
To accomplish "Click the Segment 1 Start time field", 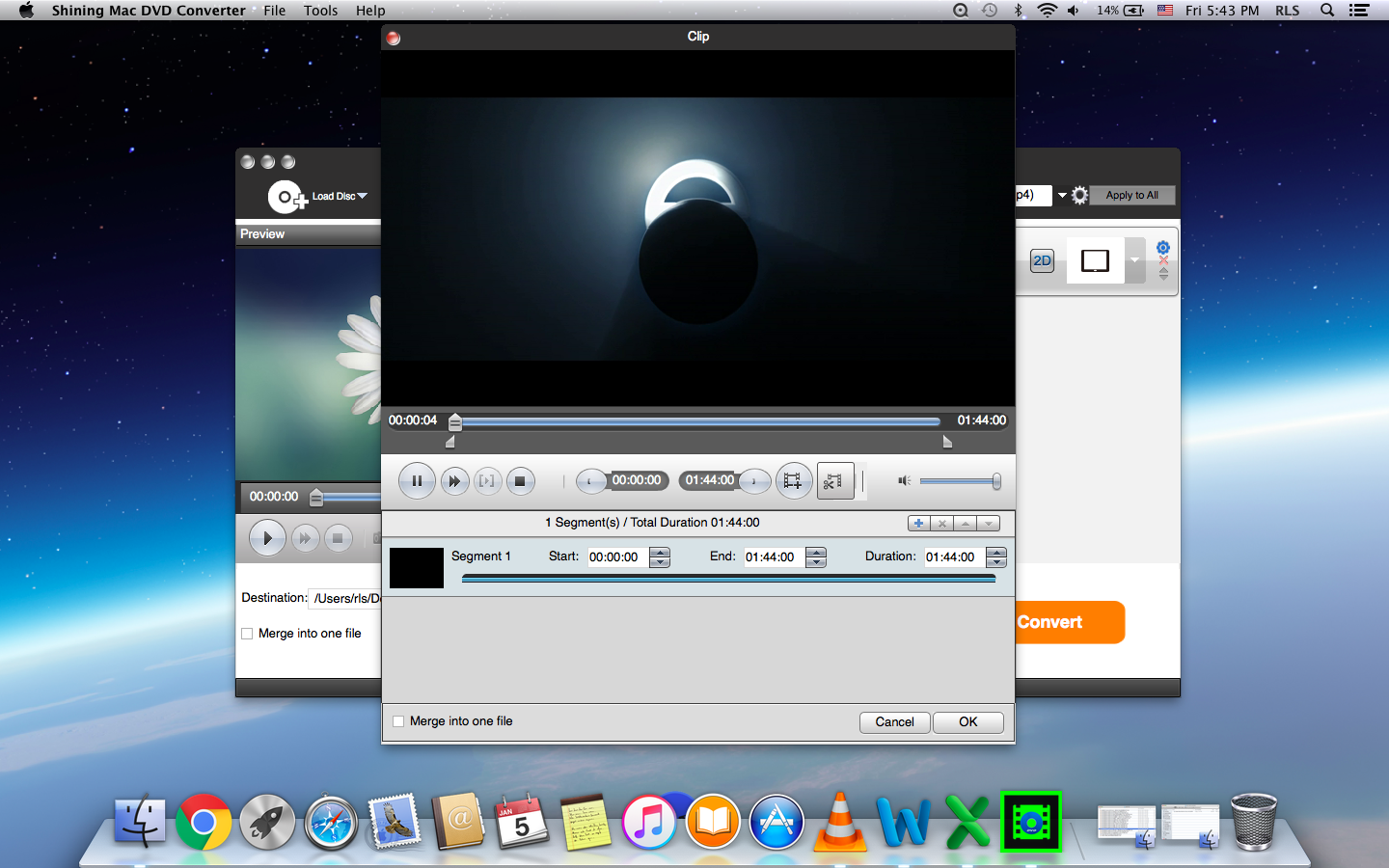I will (x=617, y=556).
